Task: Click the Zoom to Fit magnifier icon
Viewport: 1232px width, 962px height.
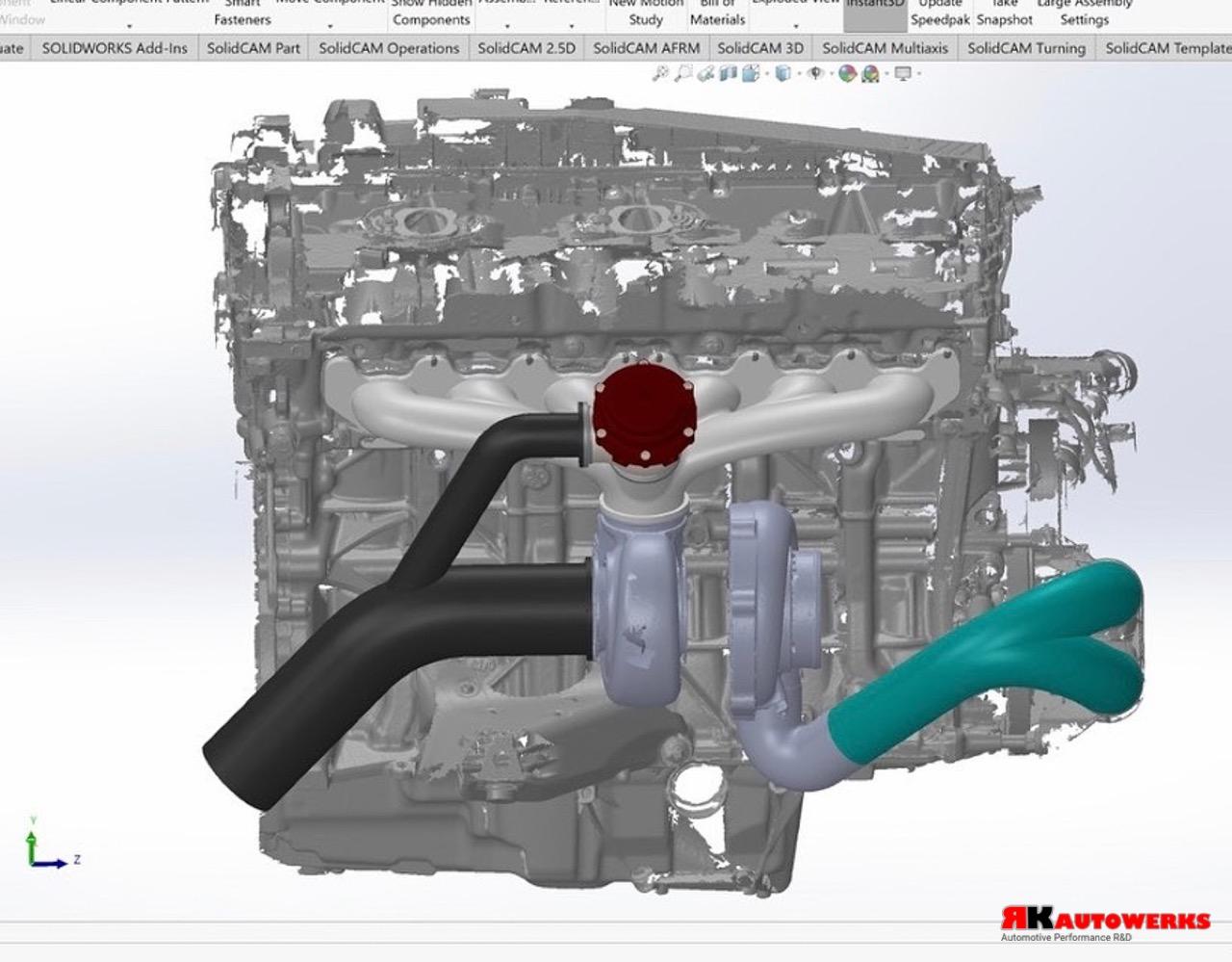Action: 660,73
